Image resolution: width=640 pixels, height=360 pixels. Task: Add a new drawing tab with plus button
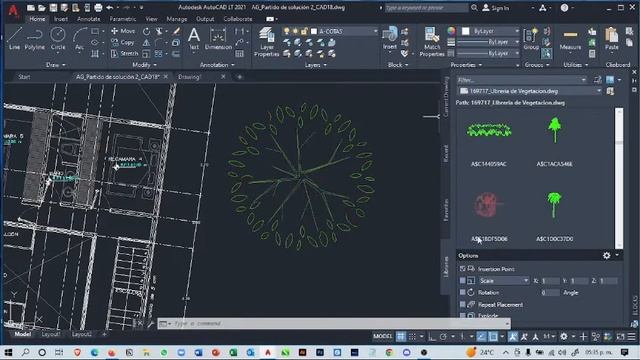click(240, 77)
